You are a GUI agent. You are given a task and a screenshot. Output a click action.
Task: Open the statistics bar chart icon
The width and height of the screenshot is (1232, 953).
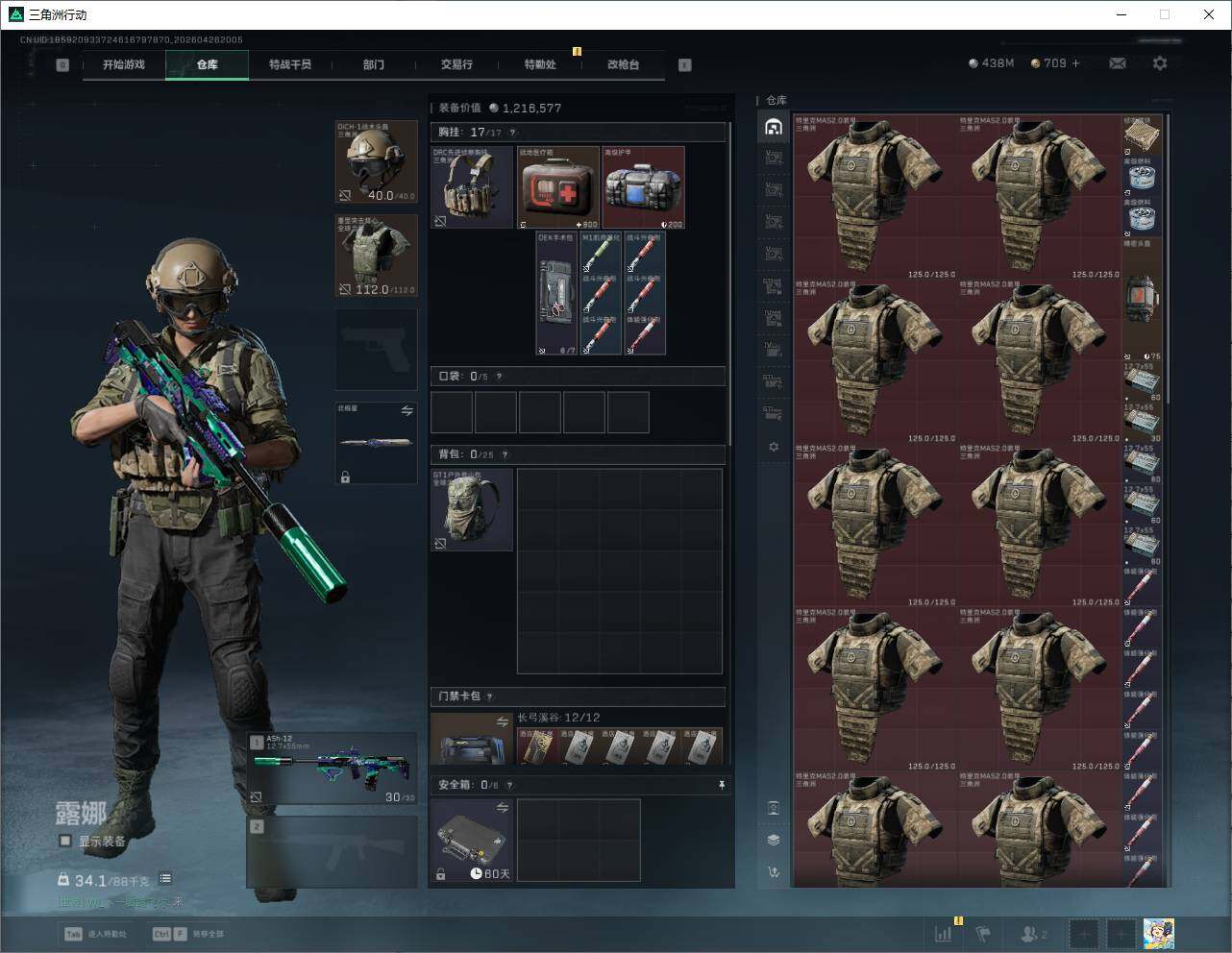(944, 934)
